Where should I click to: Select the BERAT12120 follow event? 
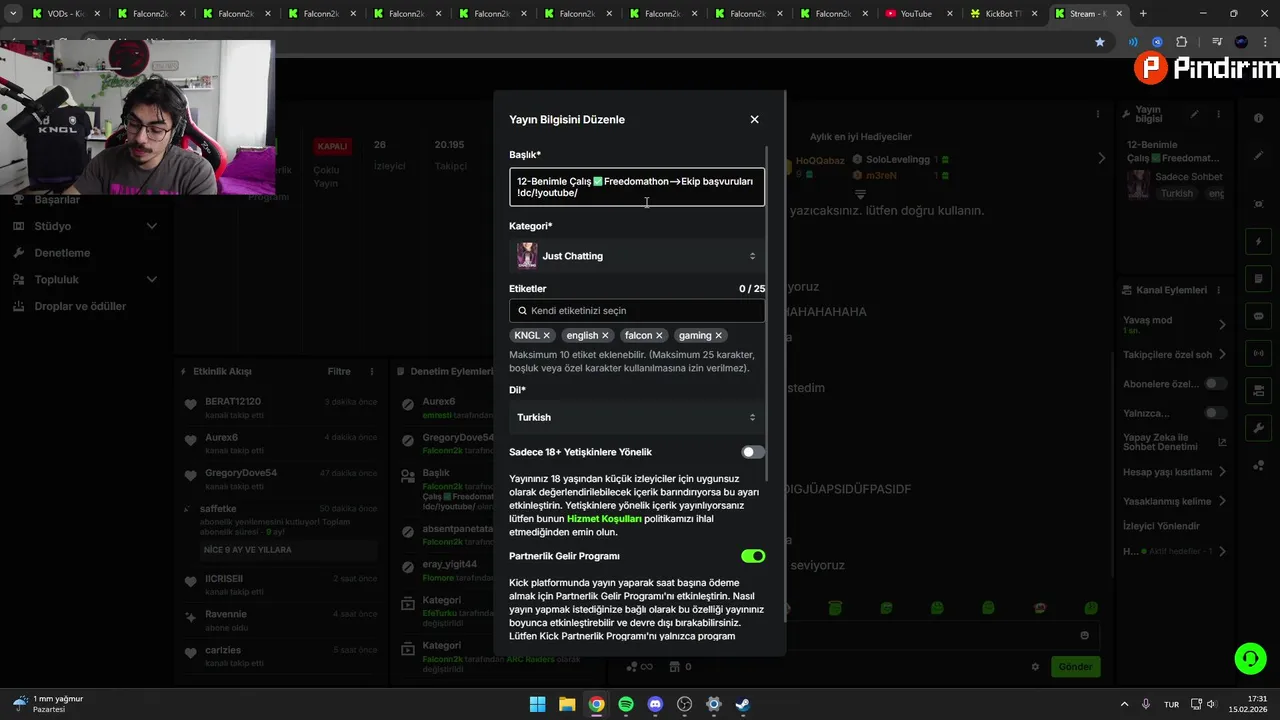pyautogui.click(x=280, y=408)
